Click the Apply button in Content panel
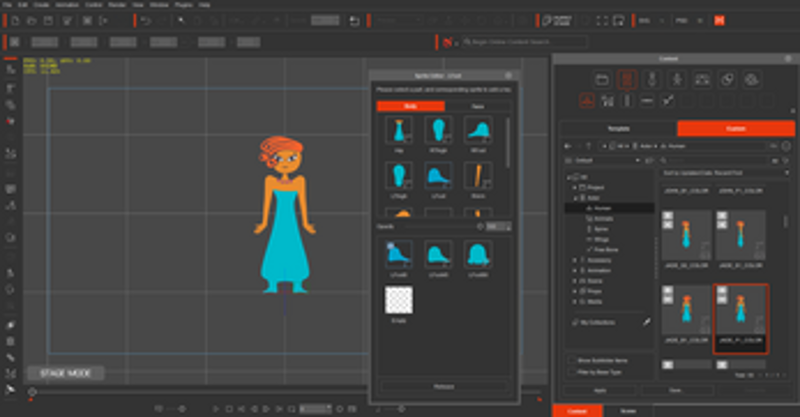The image size is (800, 417). click(600, 390)
